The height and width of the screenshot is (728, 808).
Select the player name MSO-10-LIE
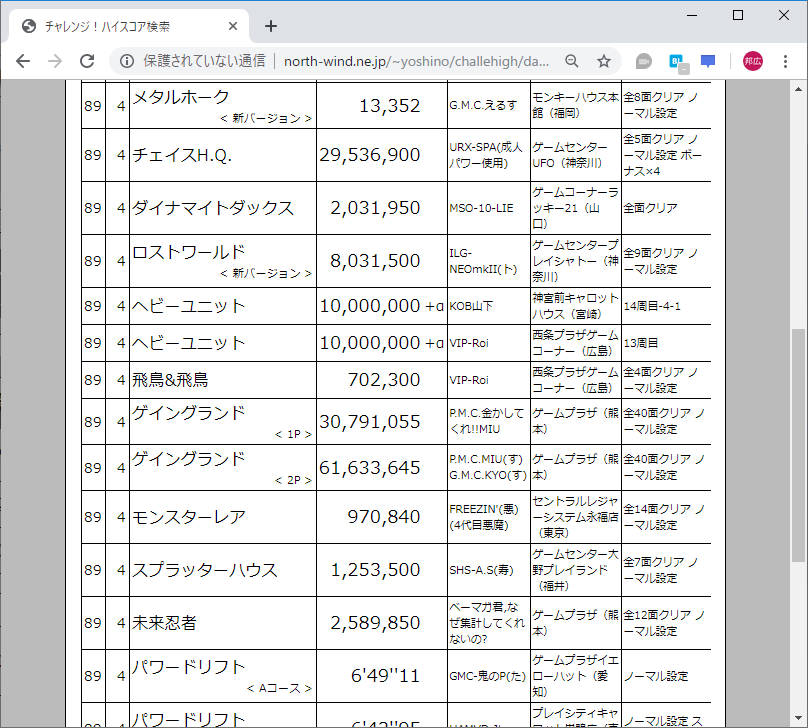click(481, 208)
